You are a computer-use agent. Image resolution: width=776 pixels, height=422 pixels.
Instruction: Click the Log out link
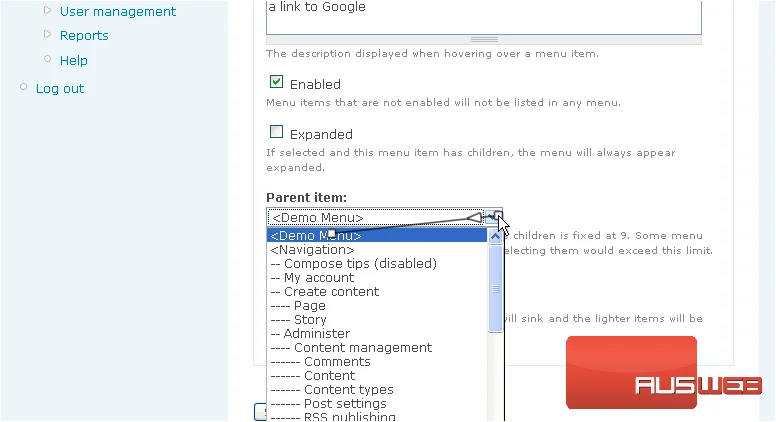(x=60, y=89)
